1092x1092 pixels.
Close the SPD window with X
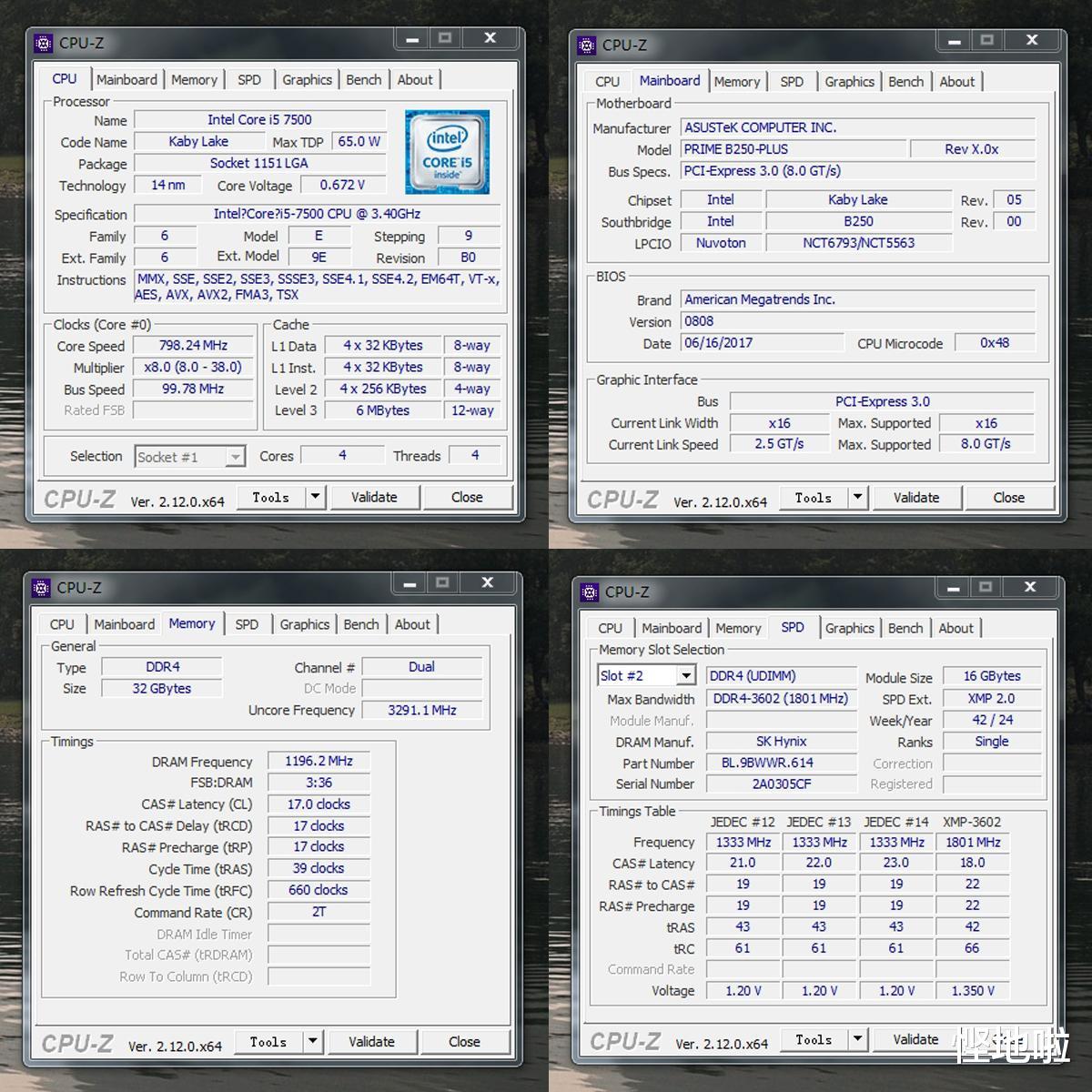(1030, 587)
